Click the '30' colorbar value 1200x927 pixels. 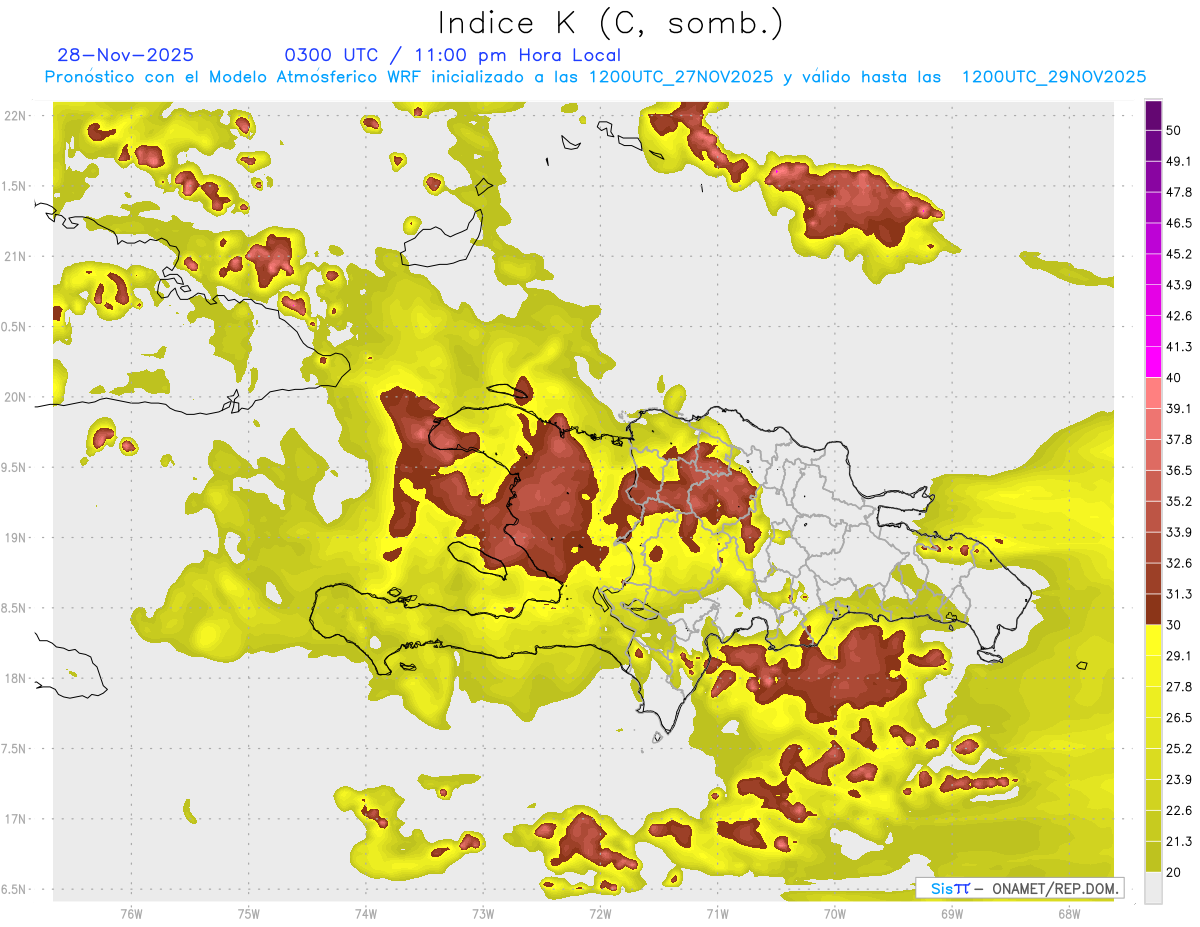[1174, 625]
